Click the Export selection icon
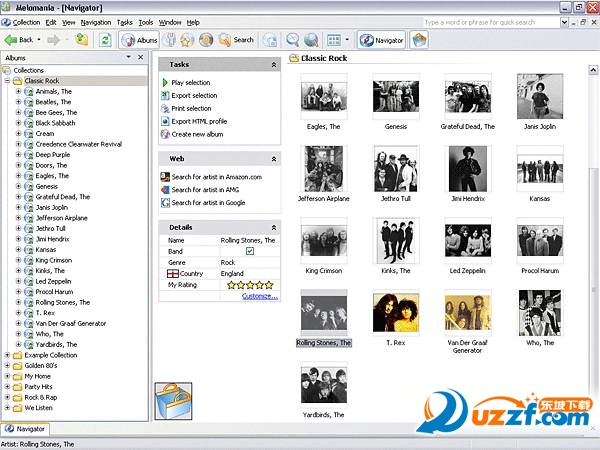This screenshot has height=450, width=600. click(x=165, y=95)
